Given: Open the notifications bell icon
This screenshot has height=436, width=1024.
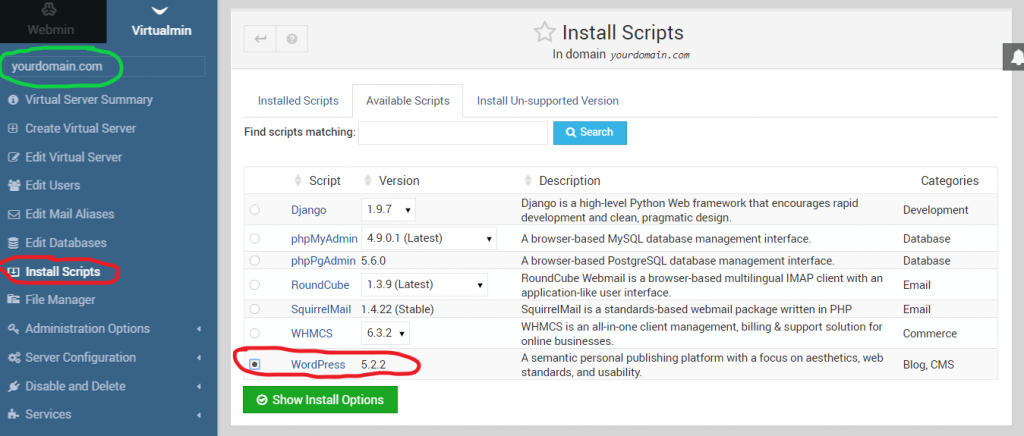Looking at the screenshot, I should click(x=1016, y=57).
